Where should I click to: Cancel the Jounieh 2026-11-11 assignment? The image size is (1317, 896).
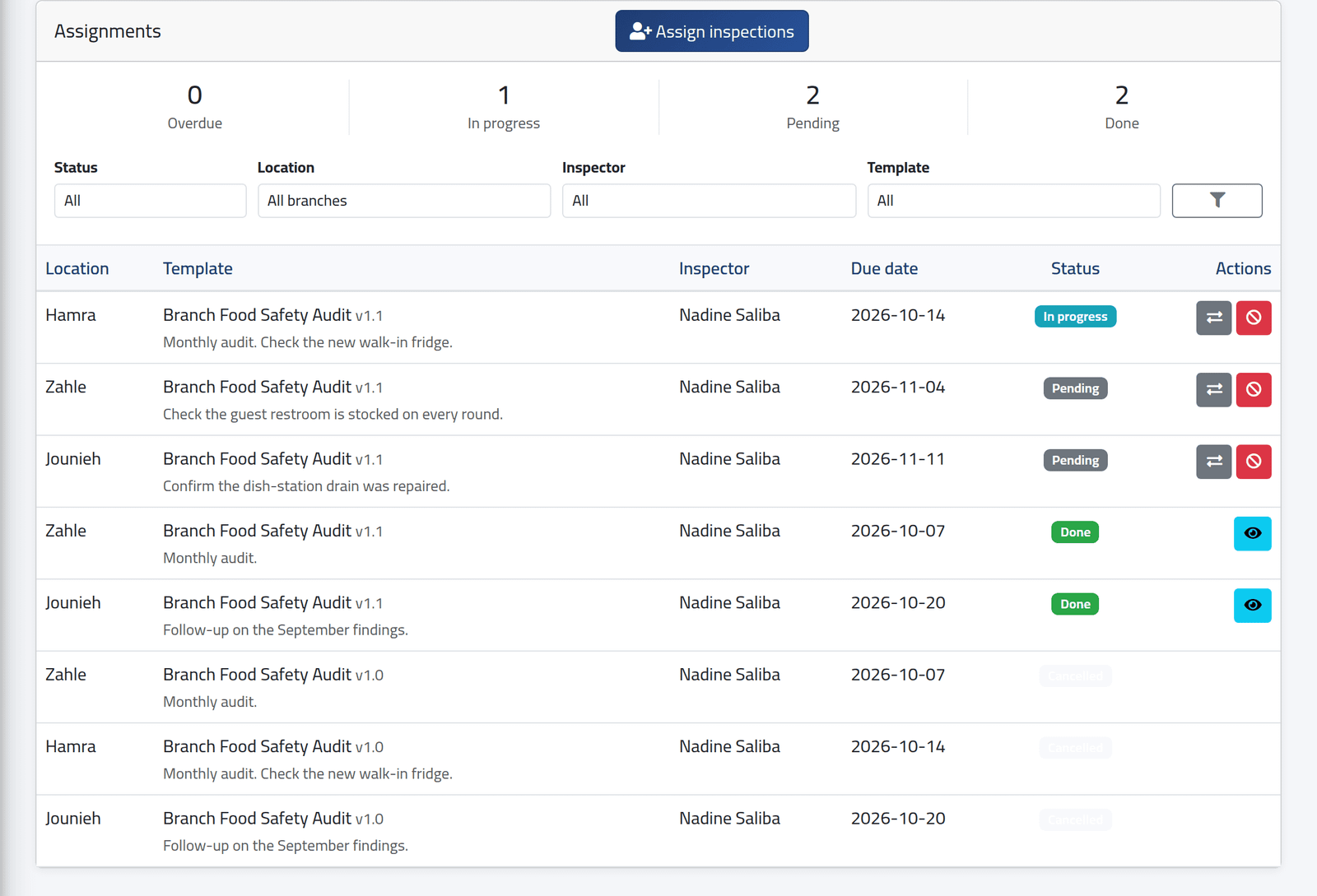point(1253,462)
